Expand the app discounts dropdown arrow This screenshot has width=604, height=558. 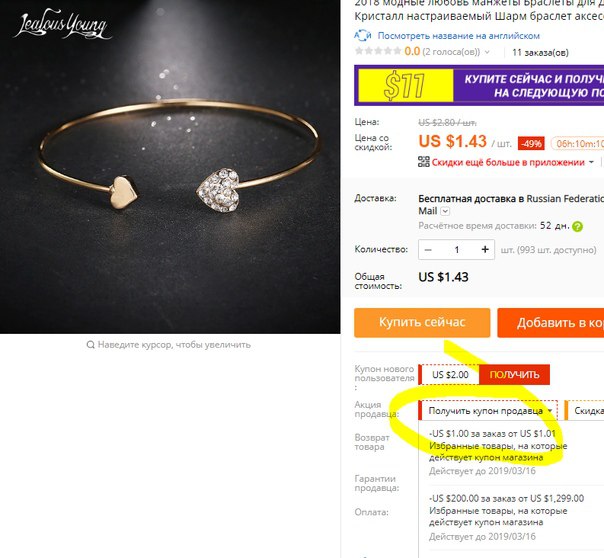591,162
